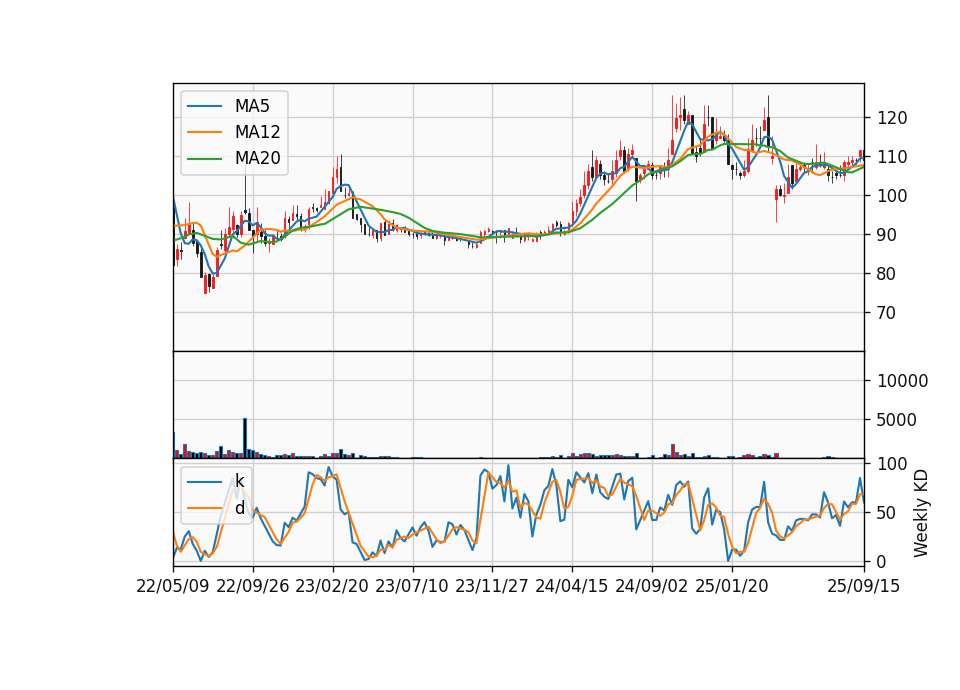Click the 23/07/10 date axis label
The width and height of the screenshot is (960, 690).
point(411,586)
